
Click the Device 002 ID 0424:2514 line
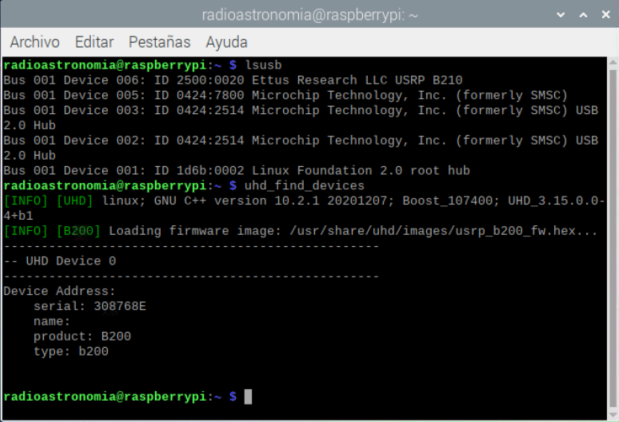(x=301, y=148)
